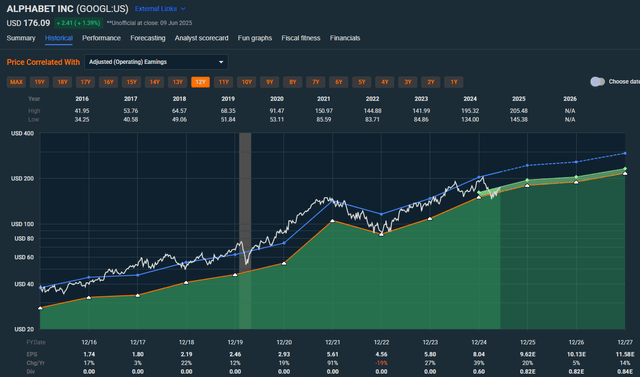Viewport: 640px width, 377px height.
Task: Pick the 13Y range button
Action: click(178, 82)
